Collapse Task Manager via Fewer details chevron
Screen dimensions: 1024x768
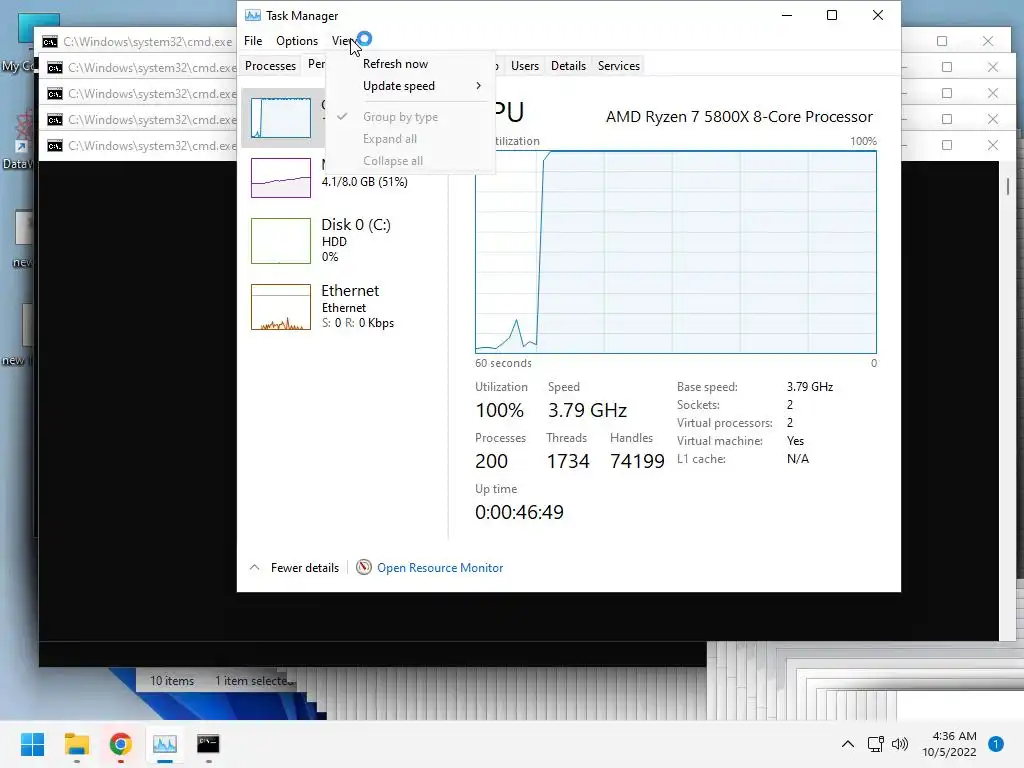coord(255,568)
